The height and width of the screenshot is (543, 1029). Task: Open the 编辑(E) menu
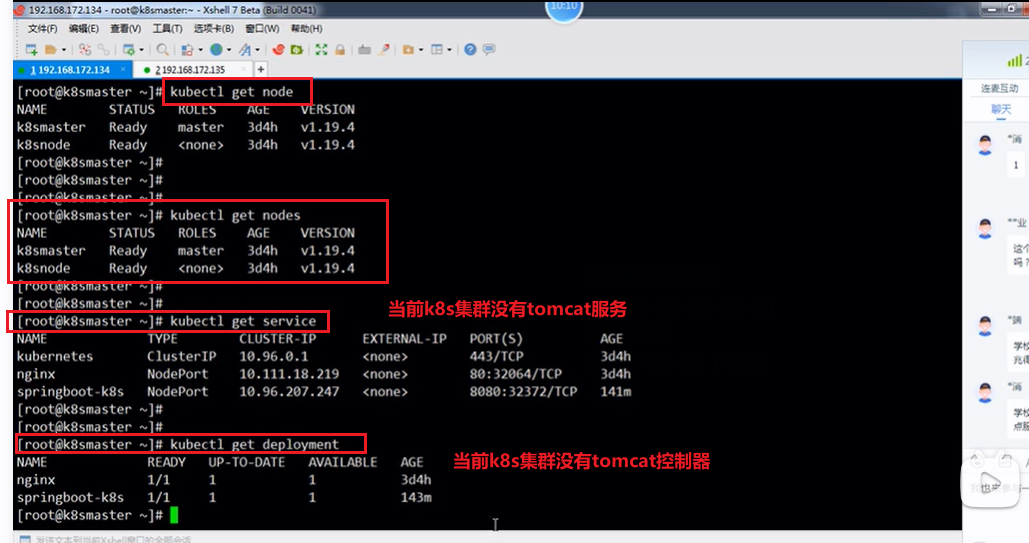[83, 29]
